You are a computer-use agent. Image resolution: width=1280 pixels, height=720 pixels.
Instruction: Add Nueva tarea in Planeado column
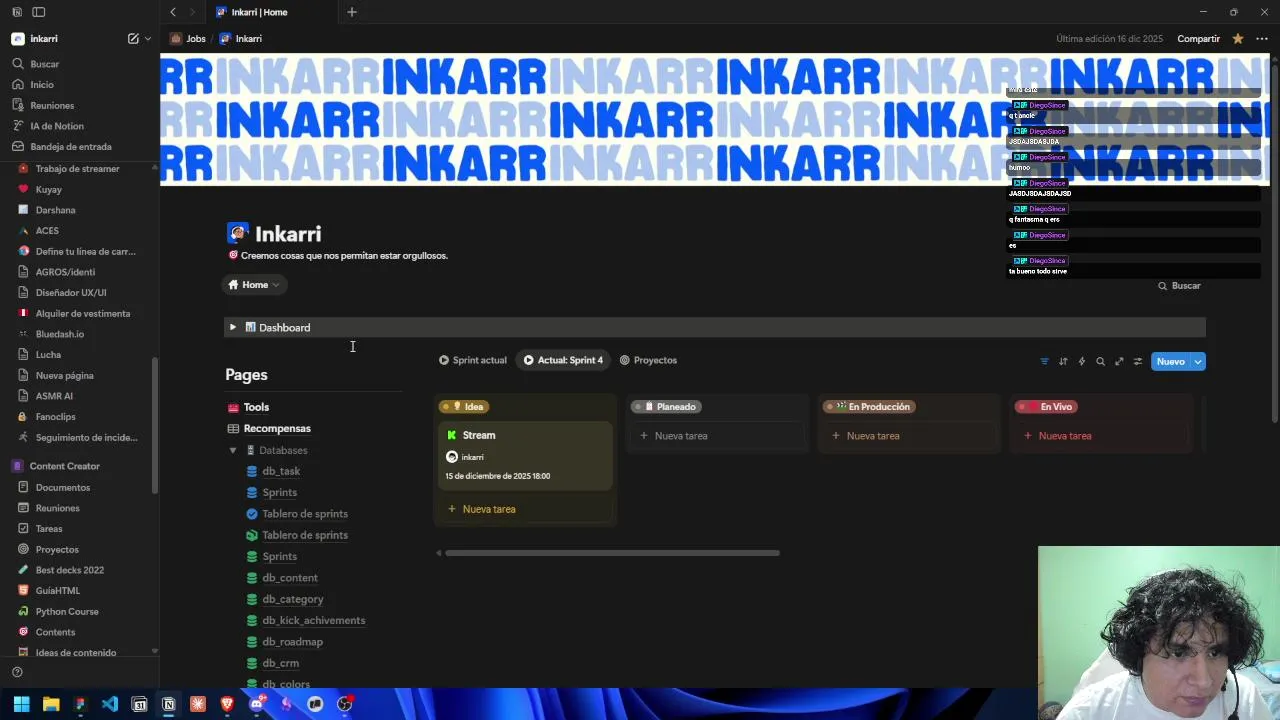pos(717,436)
